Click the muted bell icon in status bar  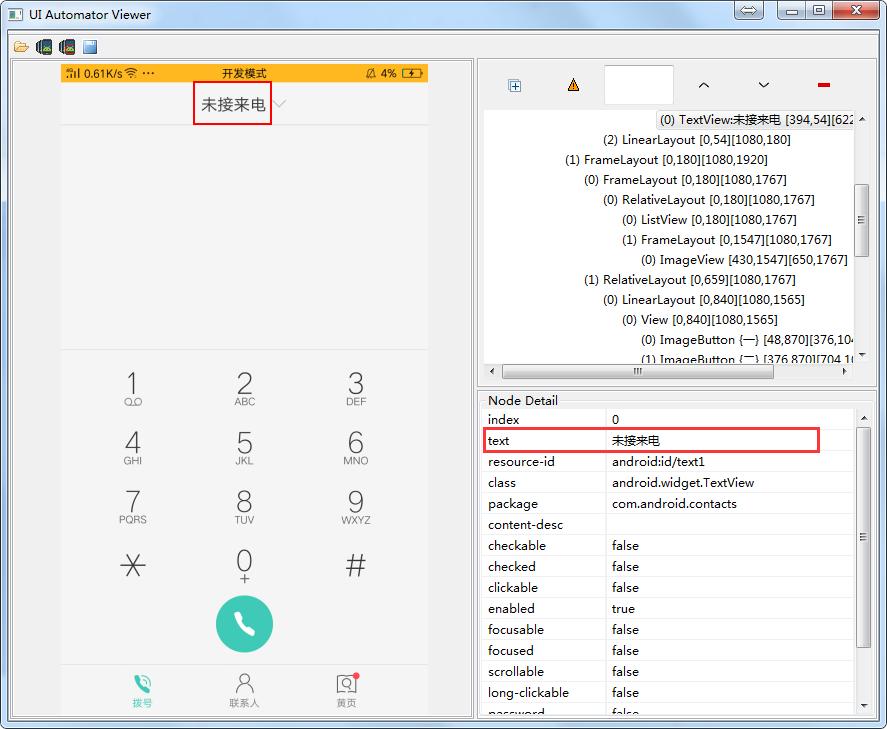click(x=371, y=73)
